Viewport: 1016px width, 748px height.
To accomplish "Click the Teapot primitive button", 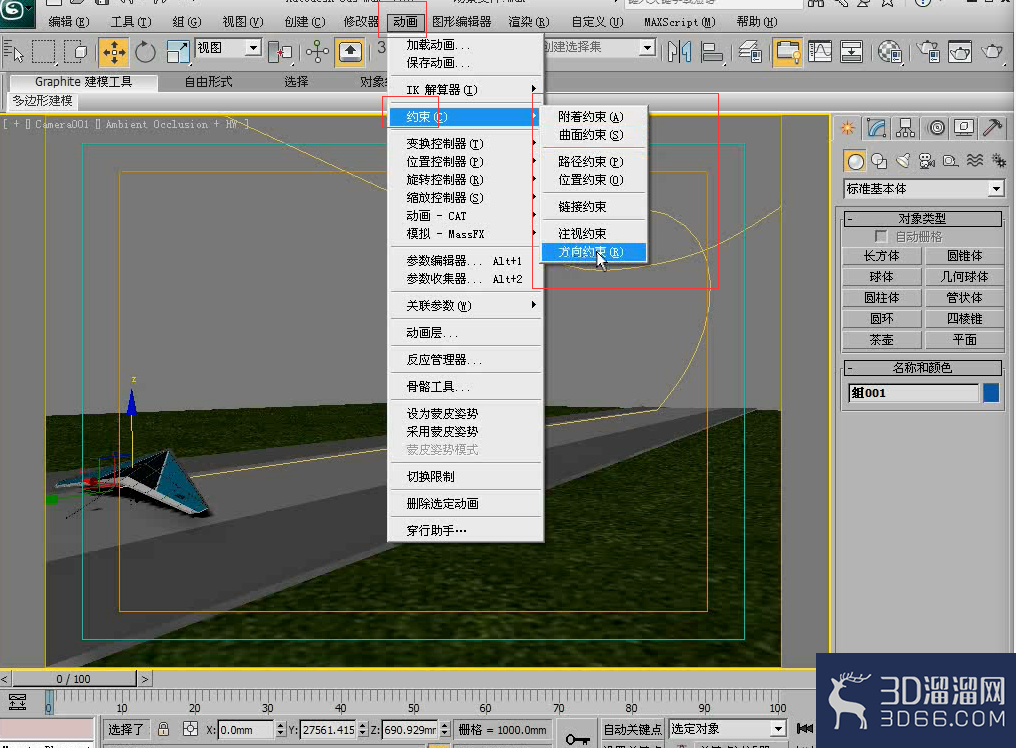I will (x=881, y=340).
